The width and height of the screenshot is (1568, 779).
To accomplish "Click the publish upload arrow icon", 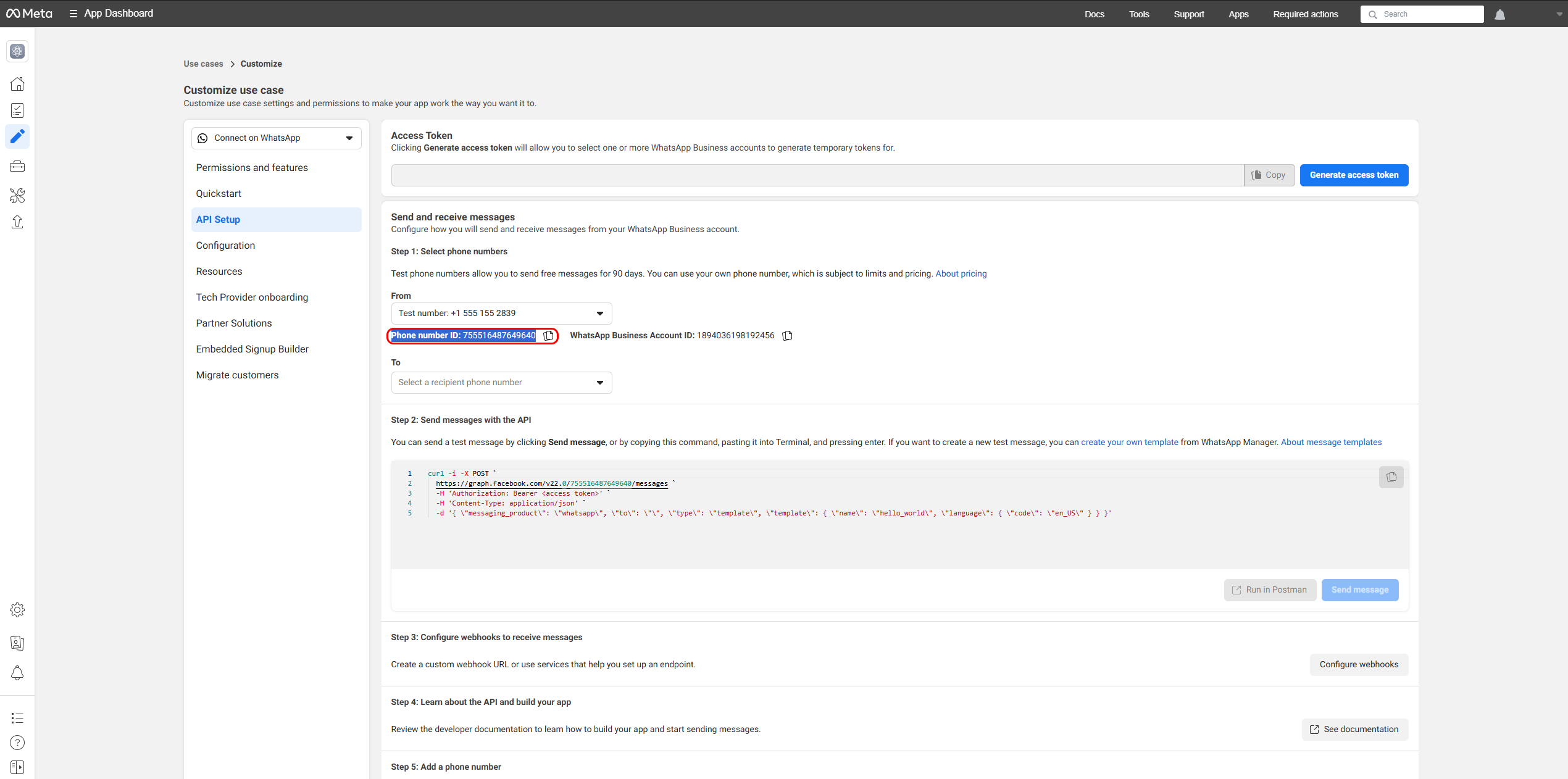I will tap(17, 222).
